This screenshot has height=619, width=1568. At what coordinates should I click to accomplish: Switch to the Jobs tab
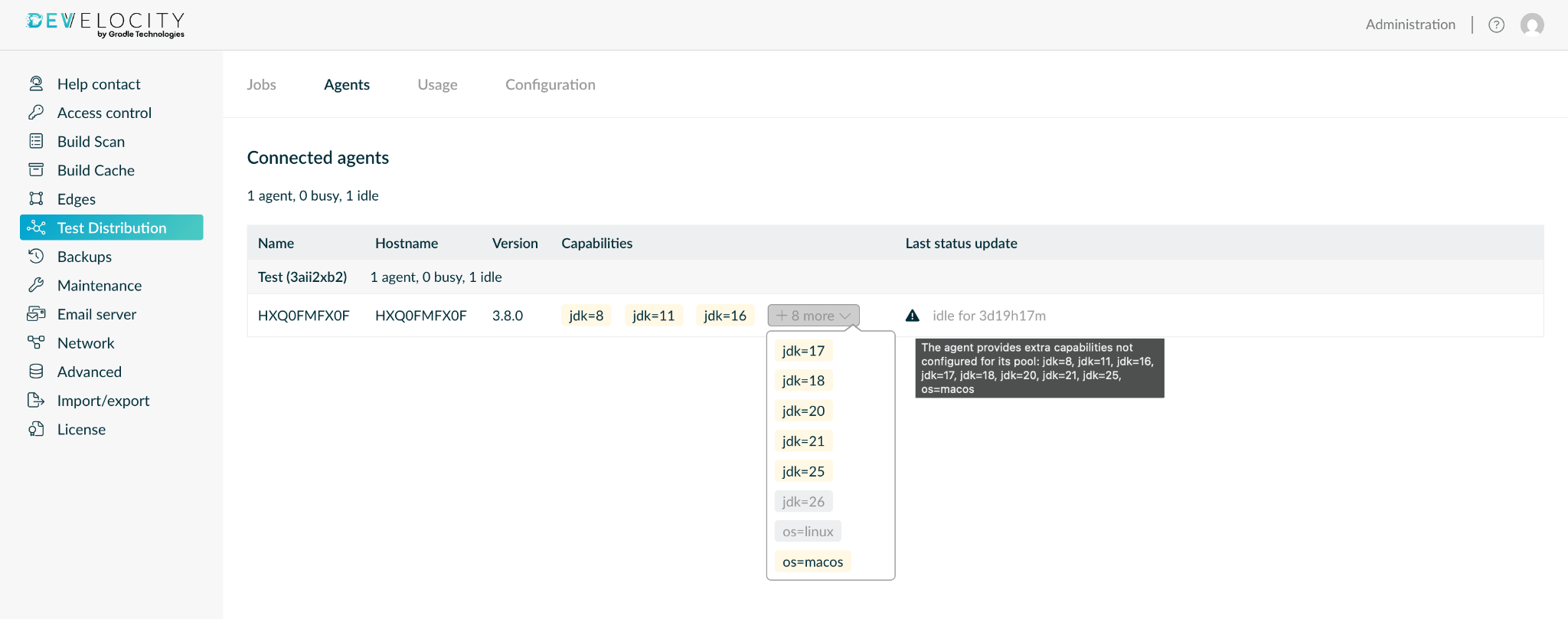[x=261, y=84]
